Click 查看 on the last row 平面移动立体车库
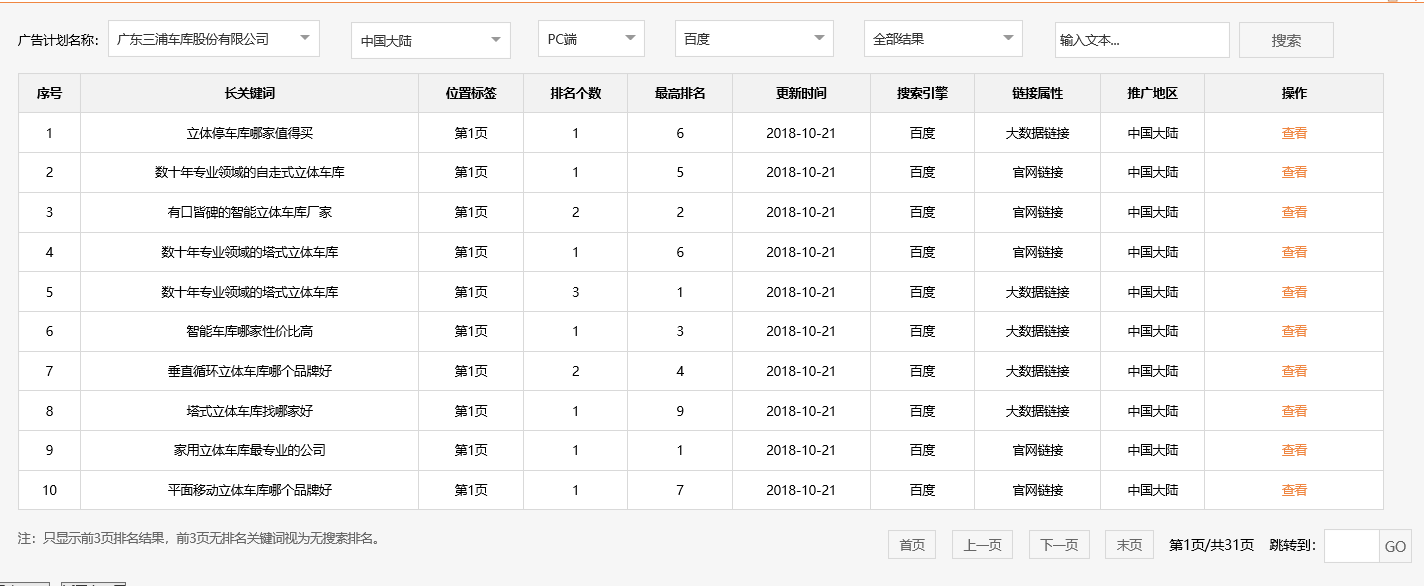1424x586 pixels. 1293,490
